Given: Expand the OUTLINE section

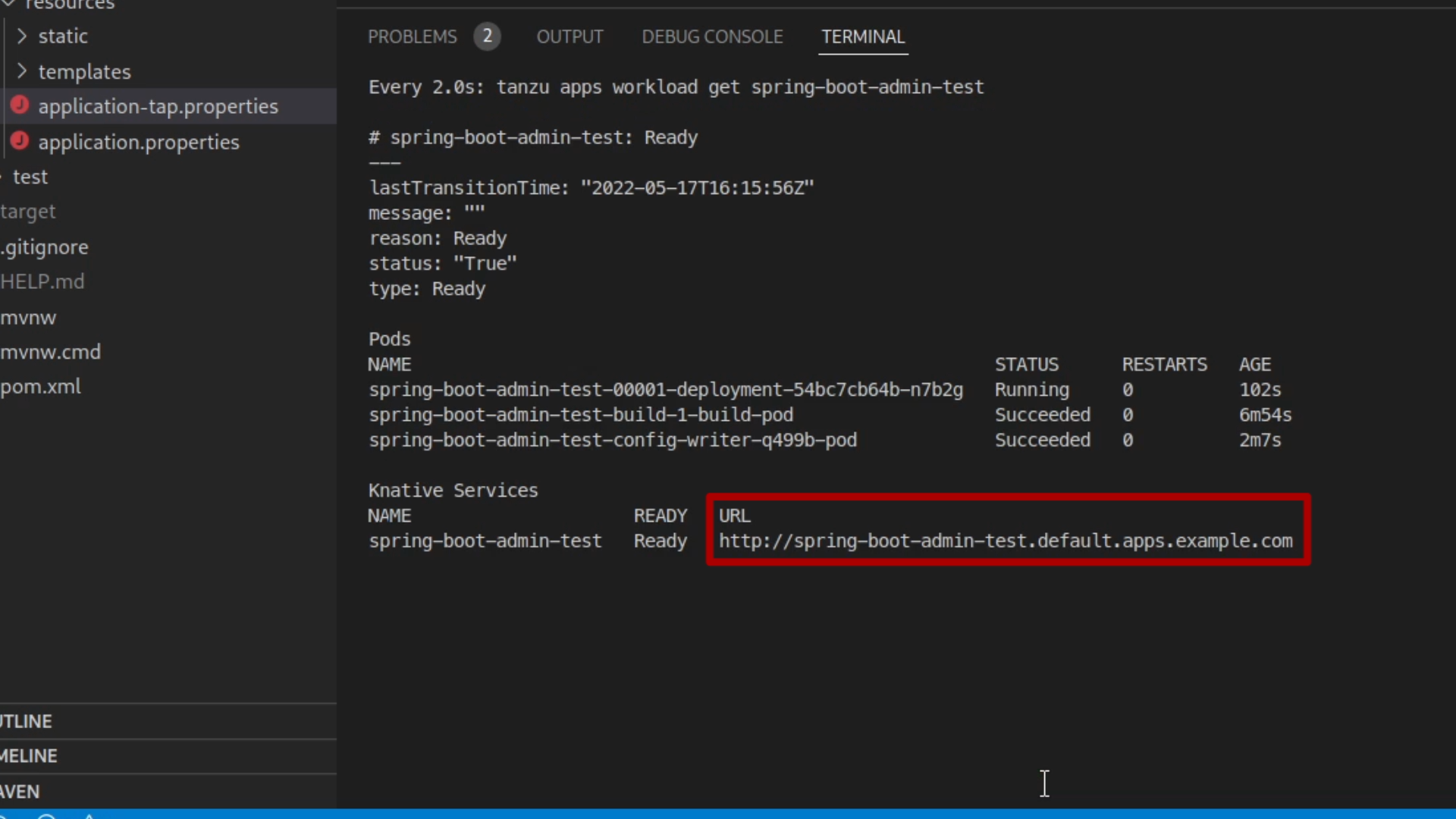Looking at the screenshot, I should pos(27,721).
